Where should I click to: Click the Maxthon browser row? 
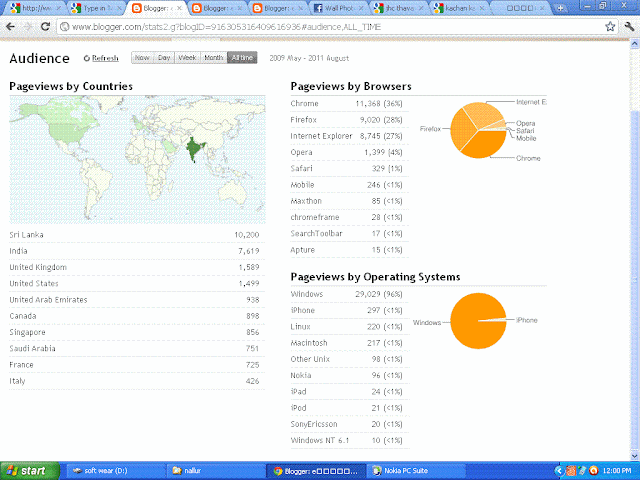coord(349,201)
